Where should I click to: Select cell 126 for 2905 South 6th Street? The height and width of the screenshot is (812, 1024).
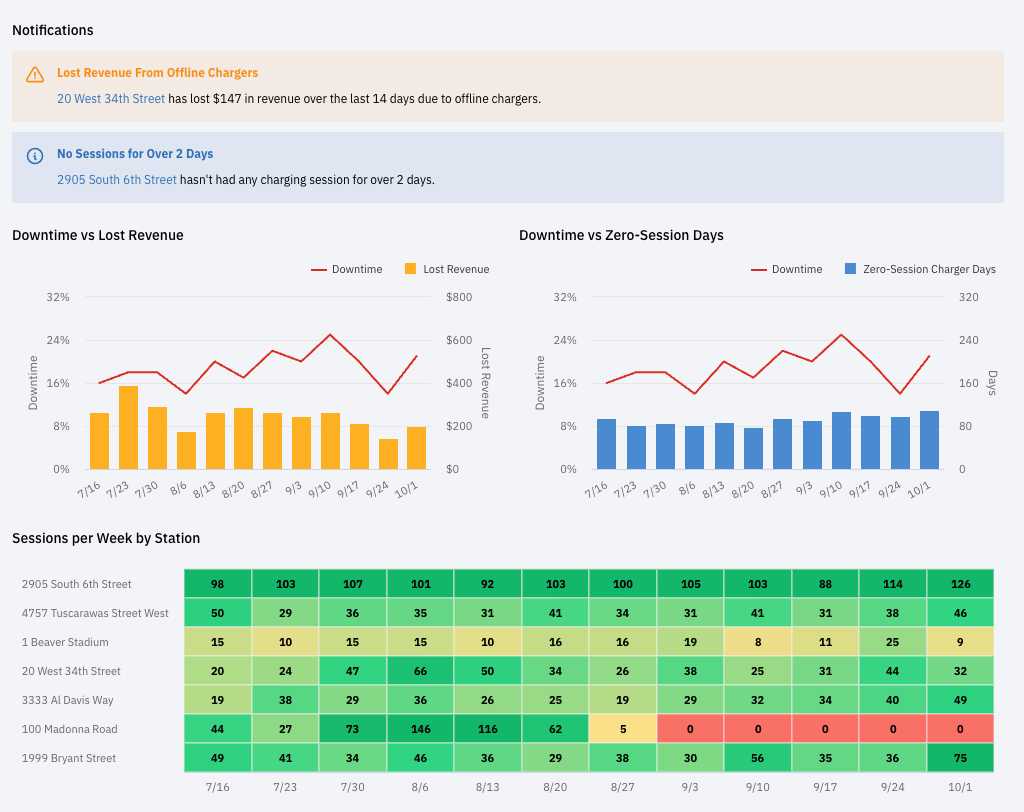[x=960, y=584]
